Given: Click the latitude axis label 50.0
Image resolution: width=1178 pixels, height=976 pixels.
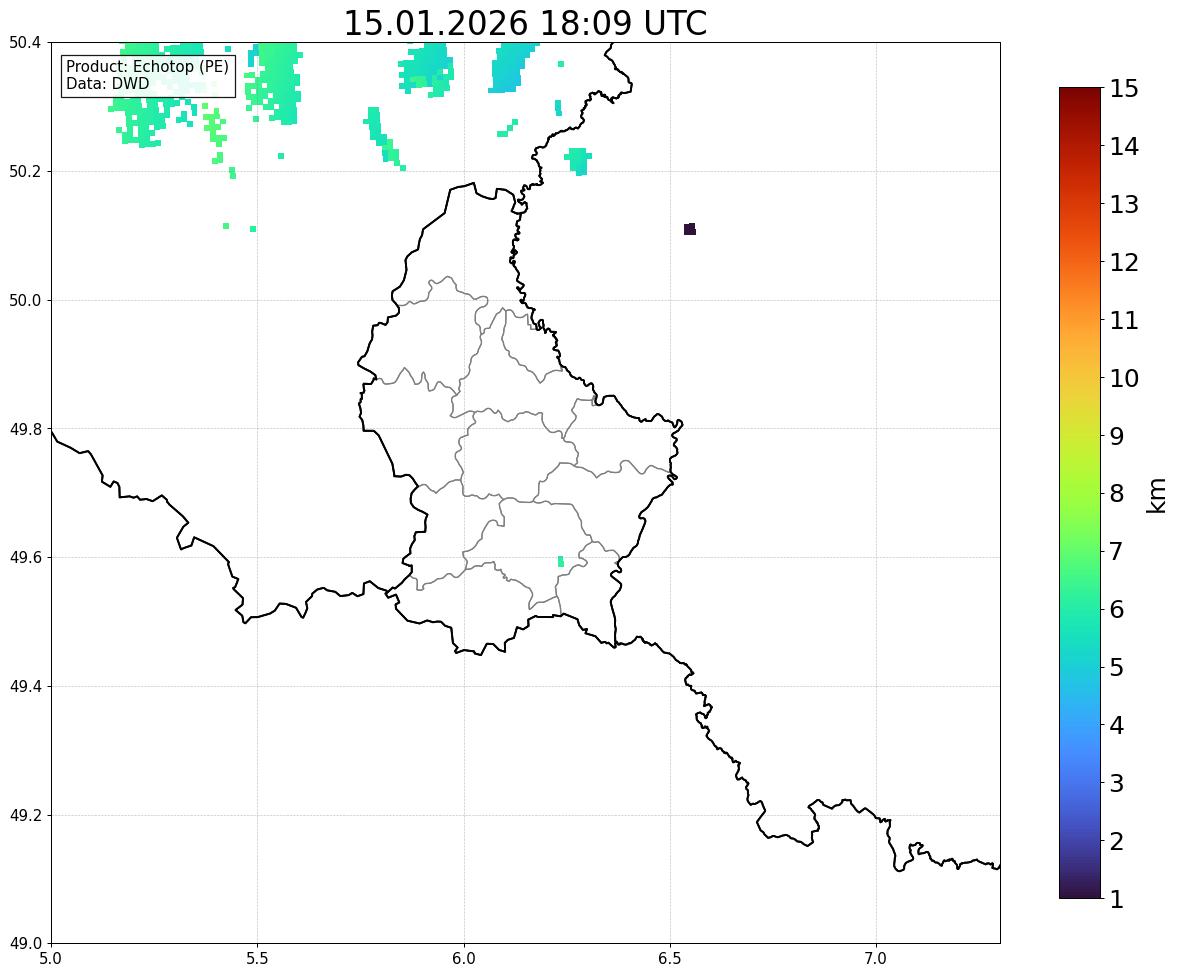Looking at the screenshot, I should (25, 301).
